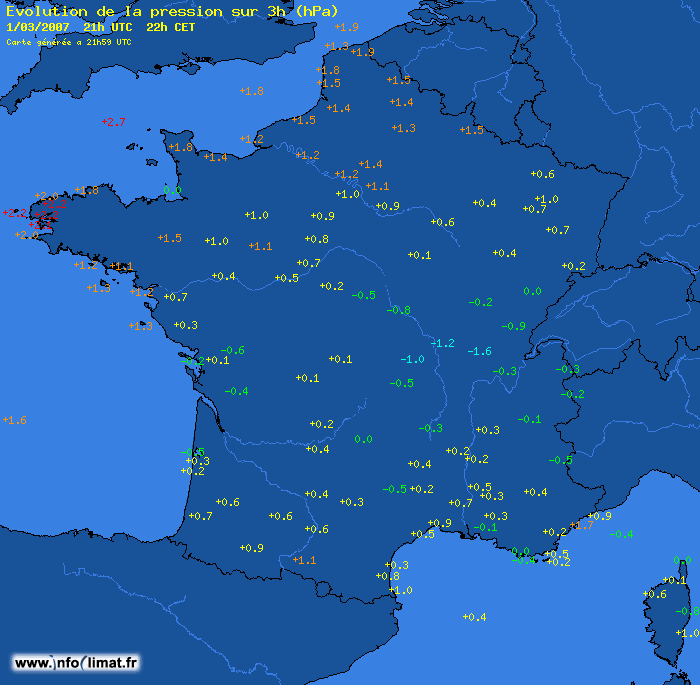Select the green '-0.9' pressure value

(x=513, y=326)
